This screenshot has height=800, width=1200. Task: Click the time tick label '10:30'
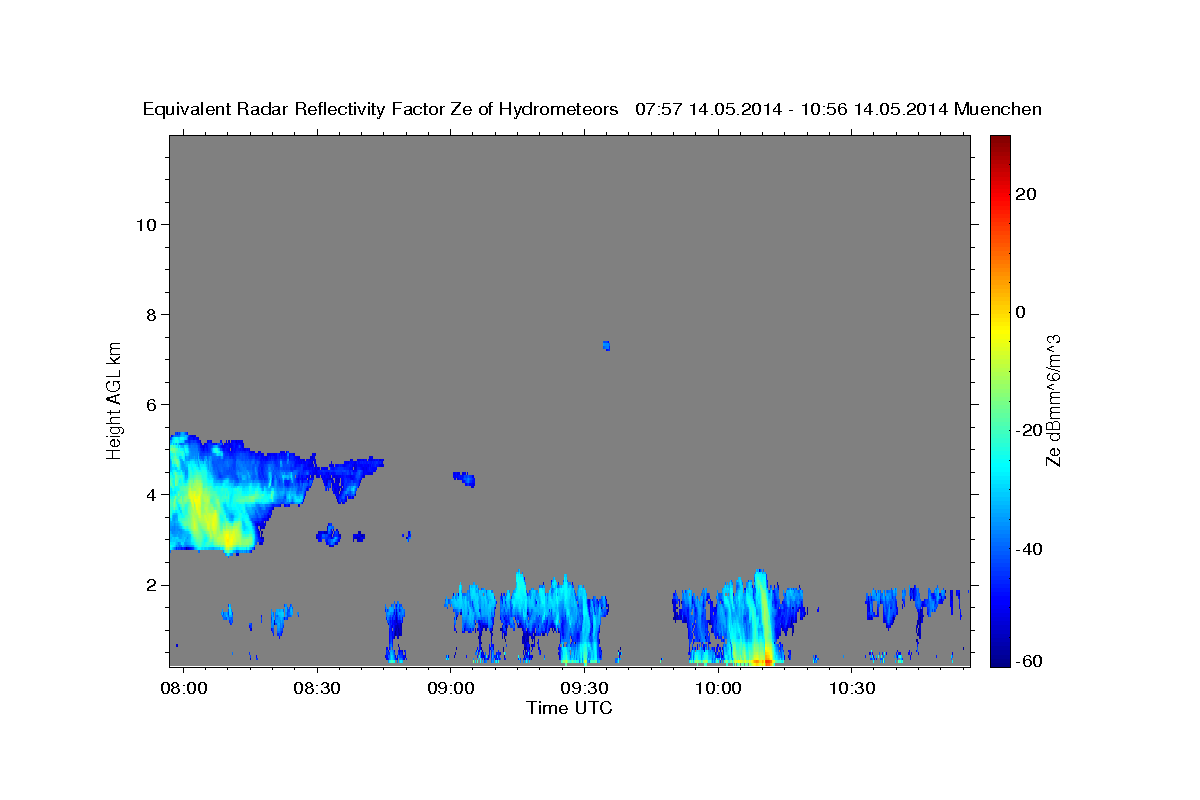[x=850, y=689]
